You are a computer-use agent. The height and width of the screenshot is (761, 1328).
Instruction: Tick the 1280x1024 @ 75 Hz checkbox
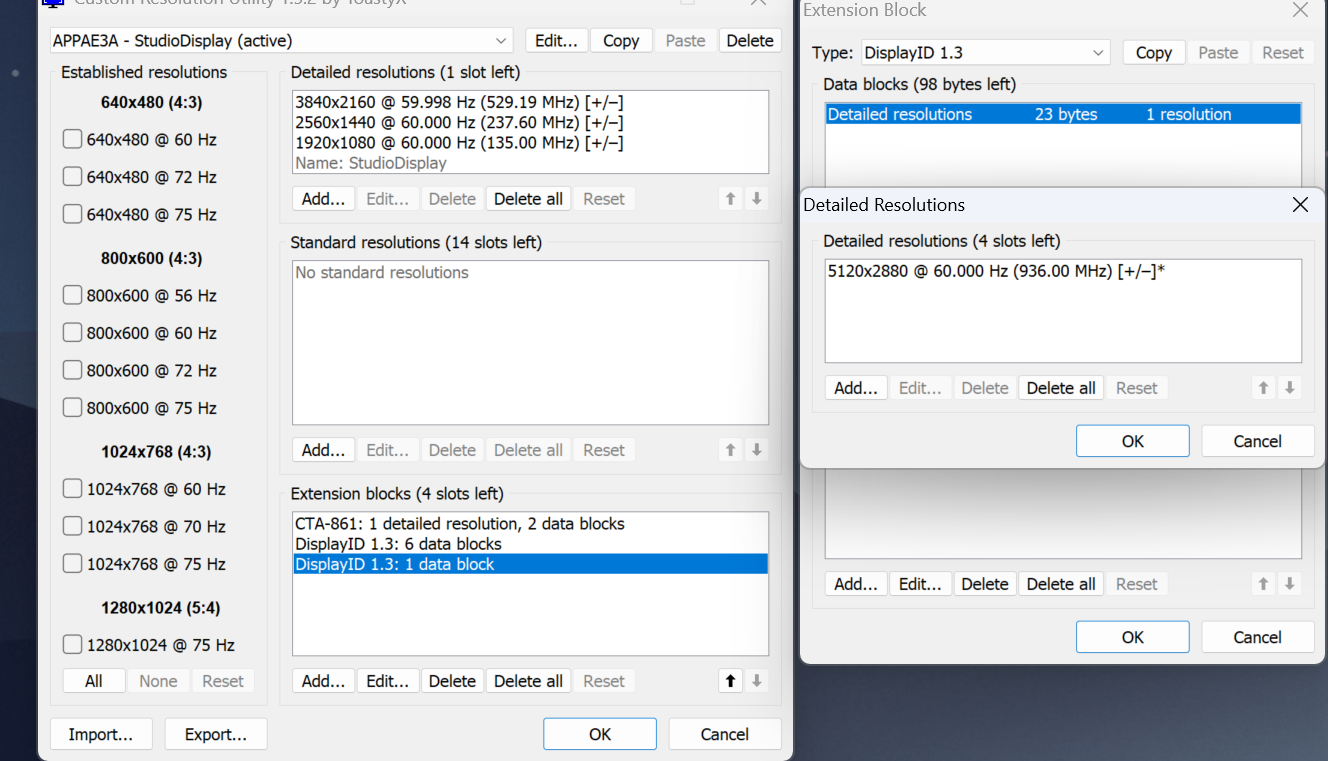[72, 645]
